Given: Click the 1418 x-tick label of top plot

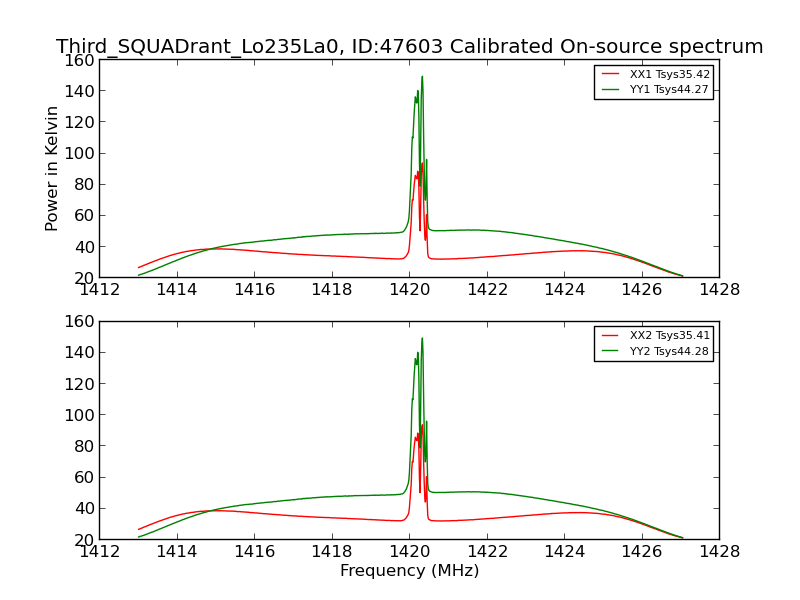Looking at the screenshot, I should coord(332,290).
